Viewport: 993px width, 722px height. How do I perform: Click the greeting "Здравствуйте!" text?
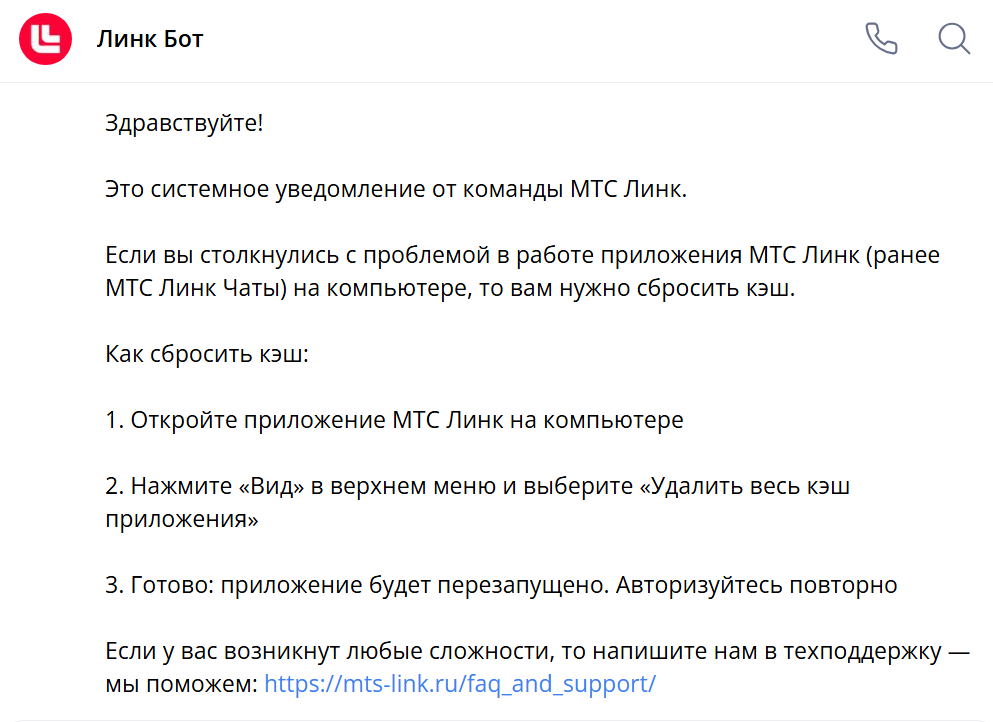[184, 124]
